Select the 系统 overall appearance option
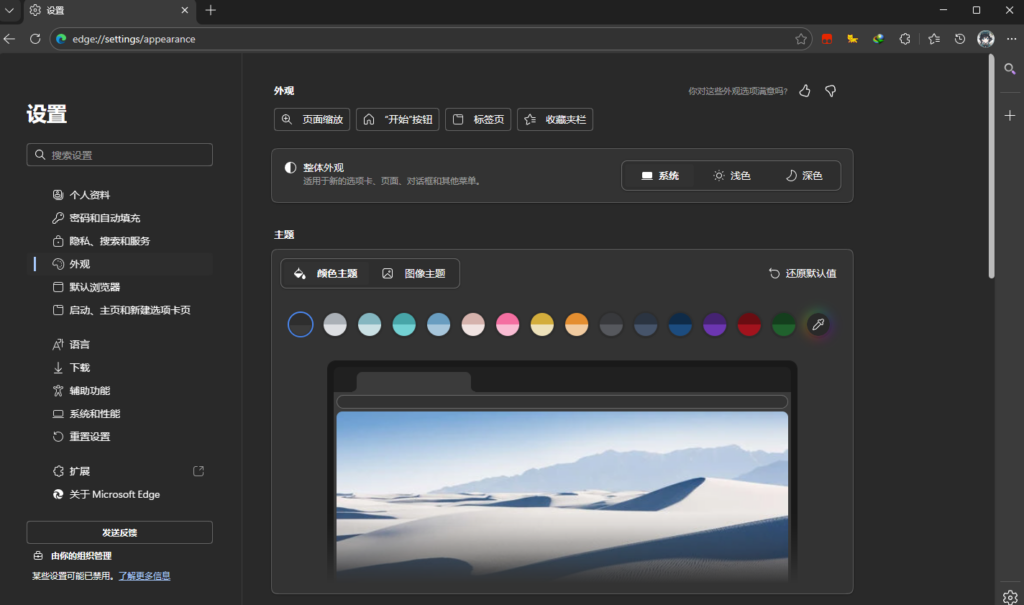The height and width of the screenshot is (605, 1024). click(660, 175)
